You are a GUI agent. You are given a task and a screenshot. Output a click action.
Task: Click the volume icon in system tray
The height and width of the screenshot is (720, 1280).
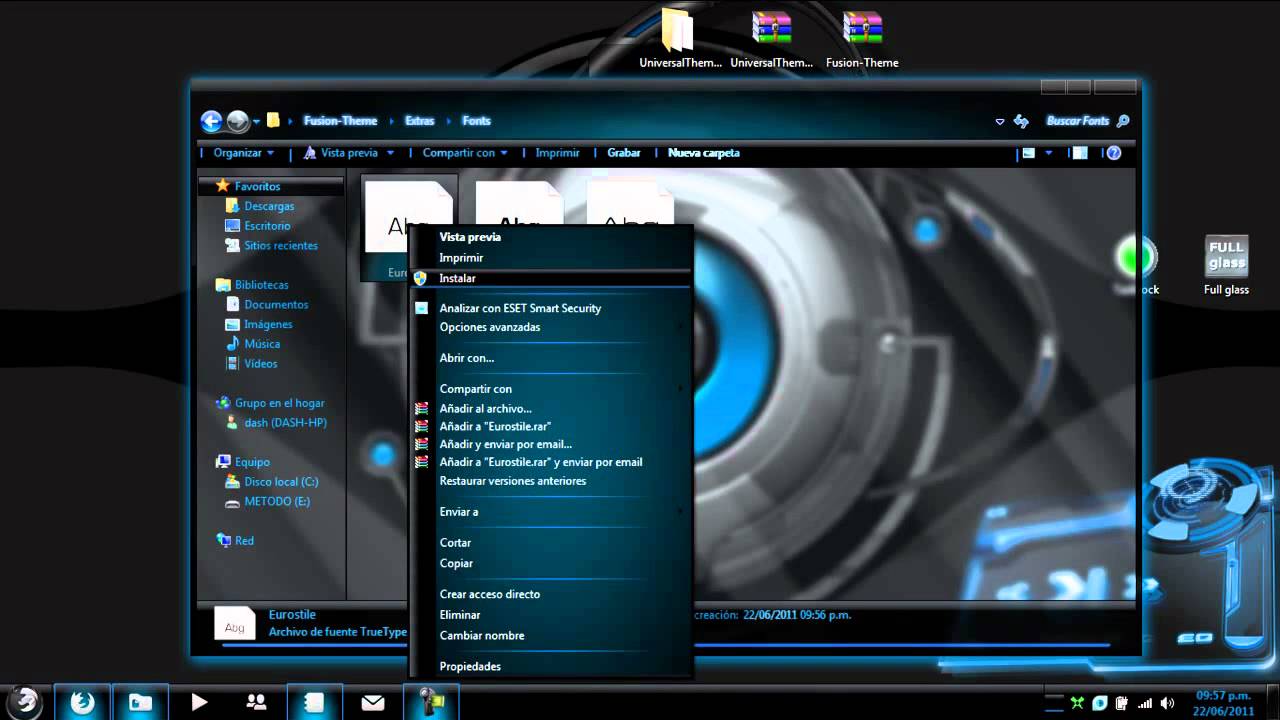pos(1167,703)
